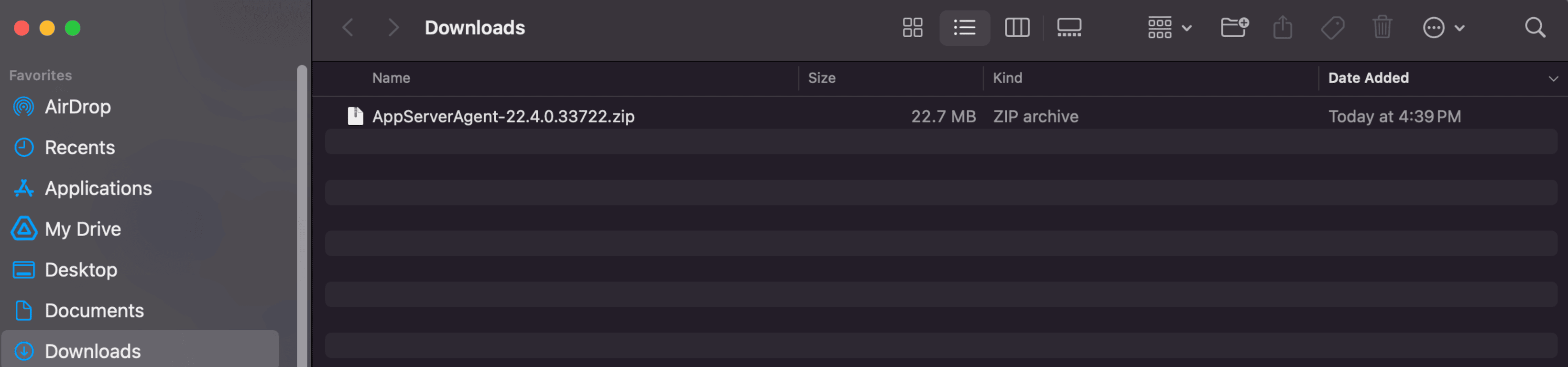Image resolution: width=1568 pixels, height=367 pixels.
Task: Go back with the left chevron
Action: 348,27
